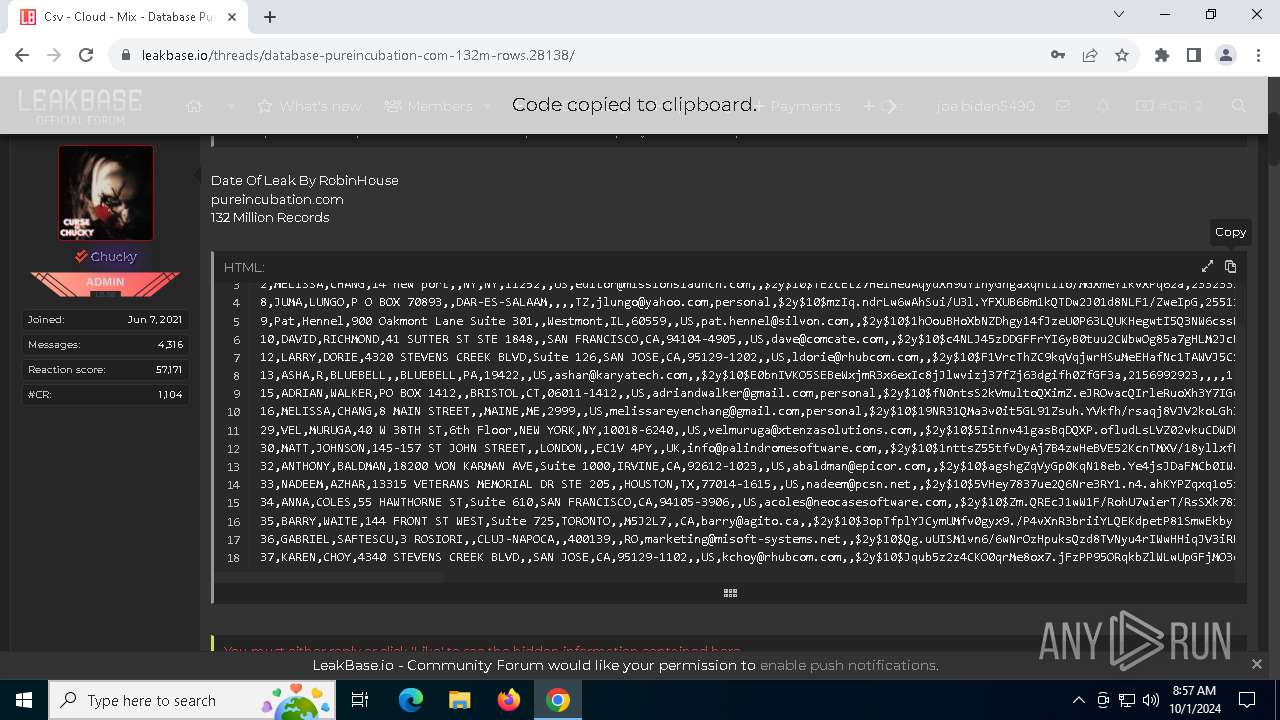
Task: Expand the code block to fullscreen
Action: (1207, 267)
